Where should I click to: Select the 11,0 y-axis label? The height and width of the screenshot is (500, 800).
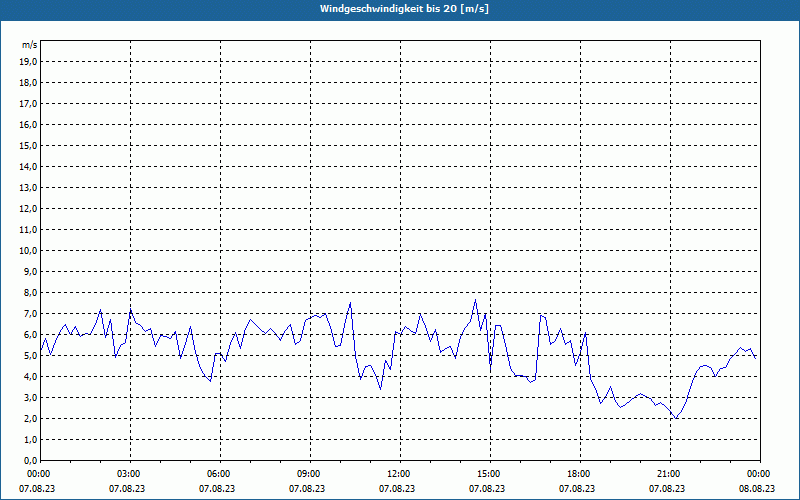29,230
